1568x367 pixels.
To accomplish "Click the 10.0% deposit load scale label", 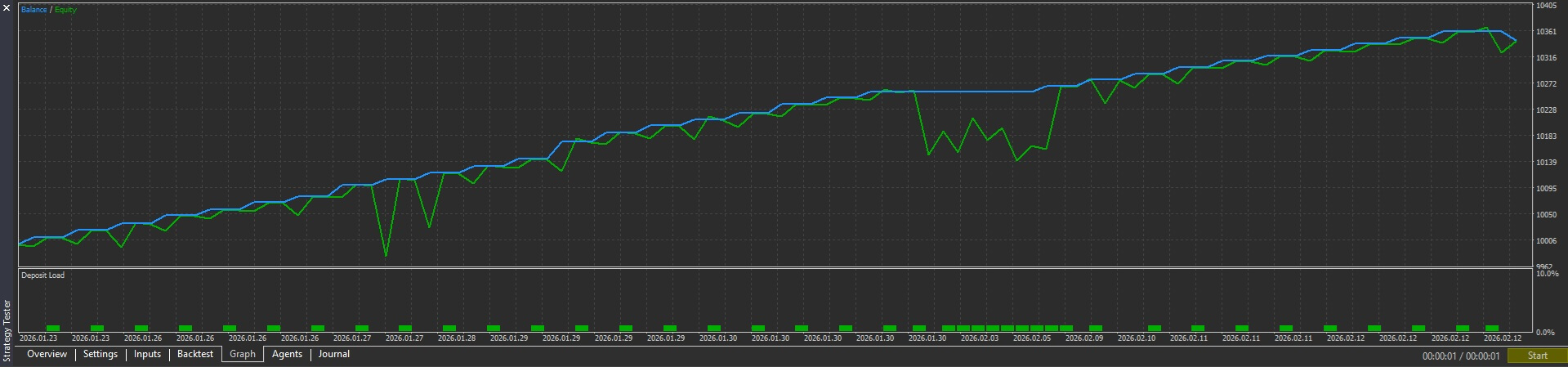I will click(x=1547, y=275).
